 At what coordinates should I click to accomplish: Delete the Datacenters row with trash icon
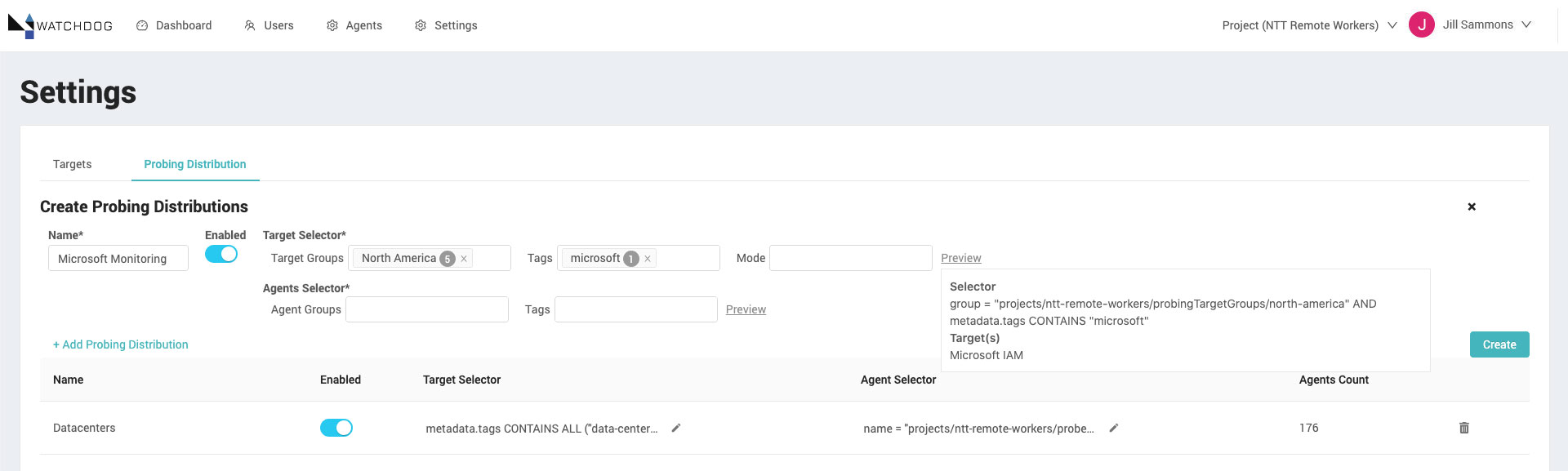1464,428
